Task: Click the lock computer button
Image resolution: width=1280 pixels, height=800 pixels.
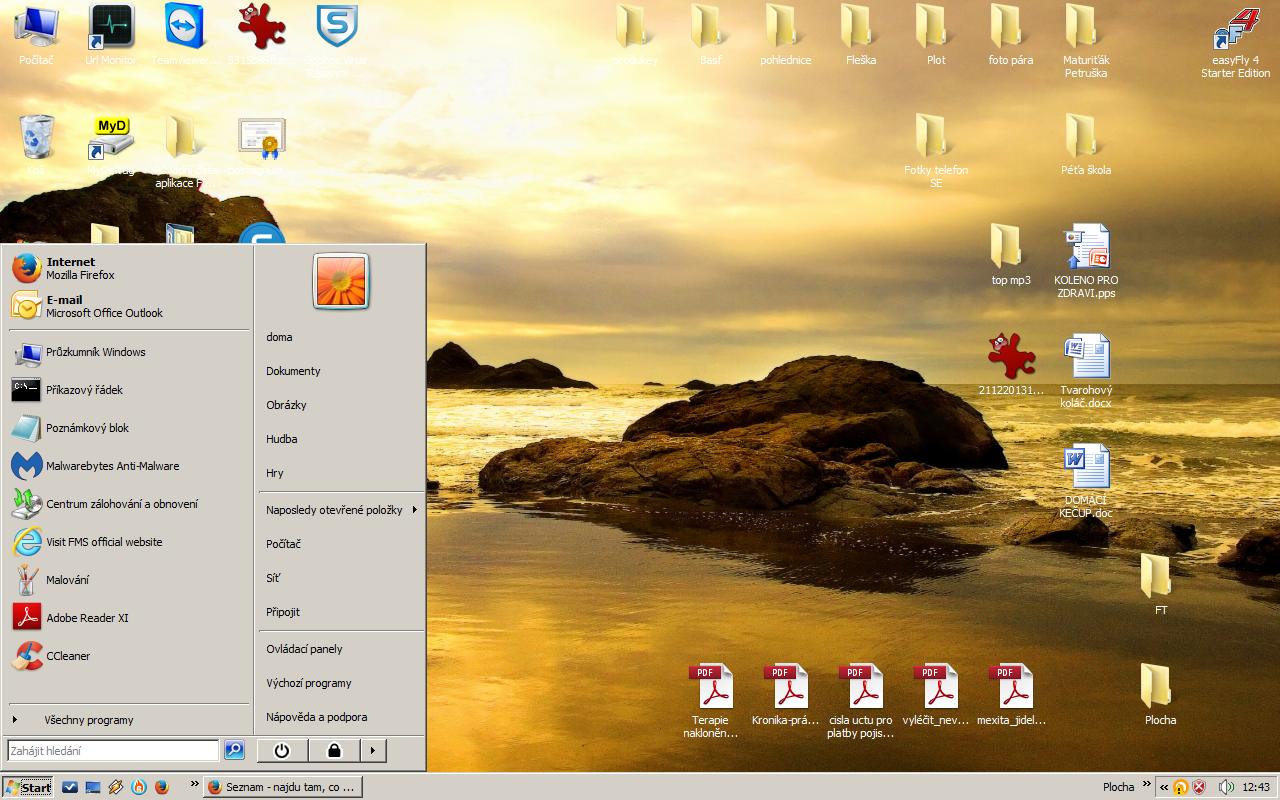Action: (334, 750)
